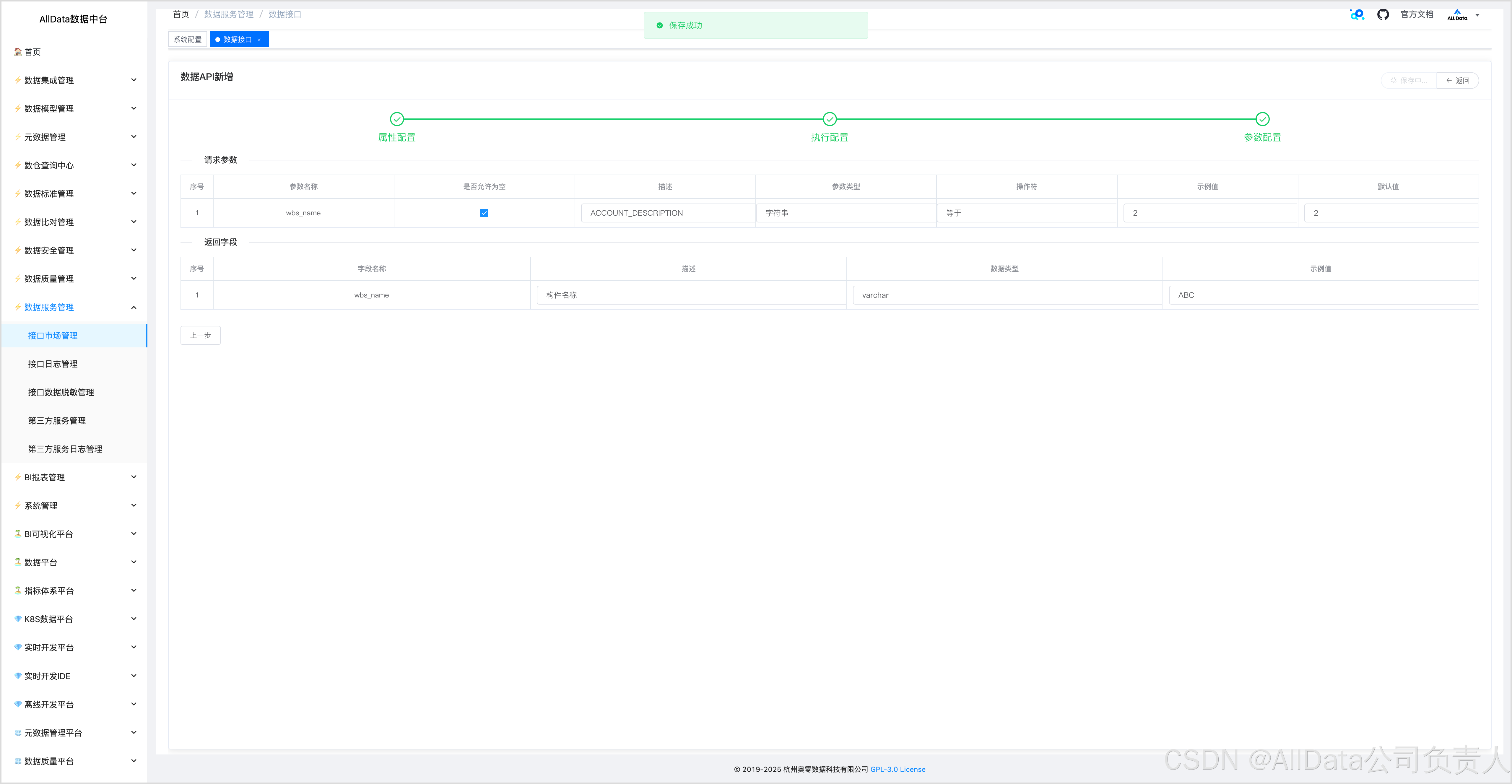Click the 返回 button
This screenshot has width=1512, height=784.
pos(1457,80)
